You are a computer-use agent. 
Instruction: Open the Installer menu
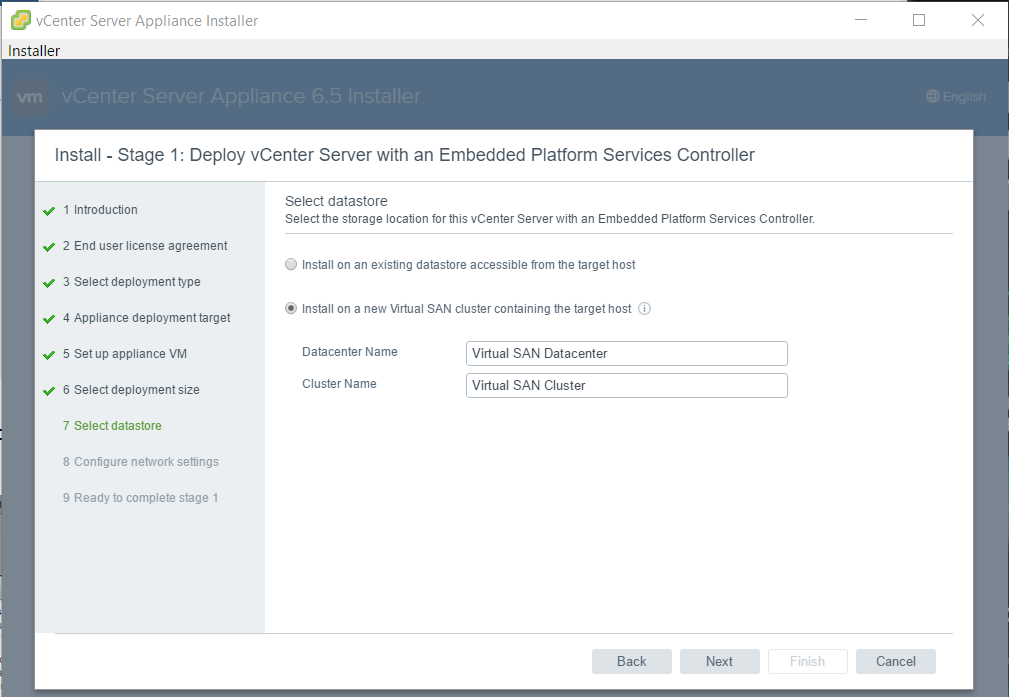pyautogui.click(x=33, y=51)
